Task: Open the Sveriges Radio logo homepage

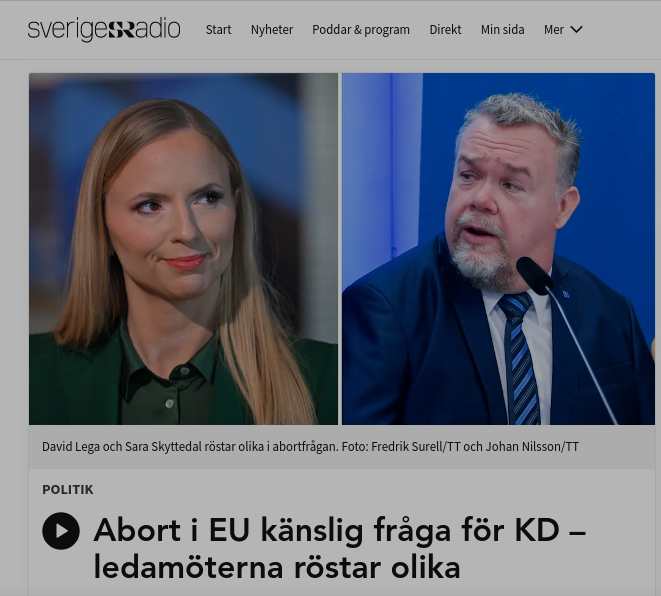Action: pyautogui.click(x=104, y=30)
